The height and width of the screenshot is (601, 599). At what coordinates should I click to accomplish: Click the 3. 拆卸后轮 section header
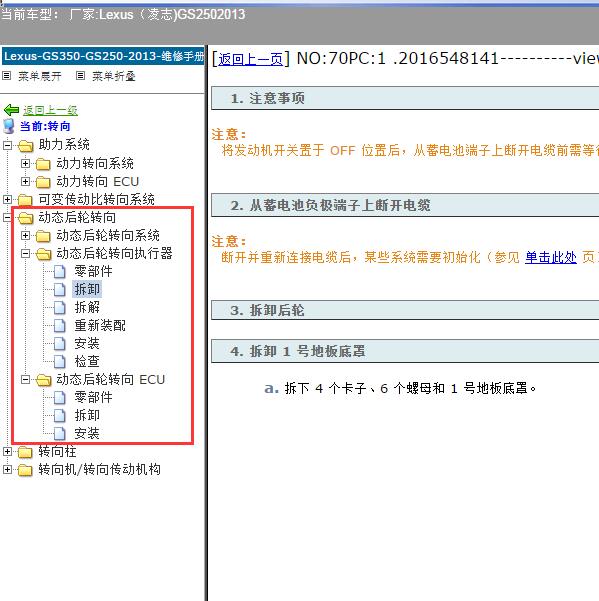(405, 310)
